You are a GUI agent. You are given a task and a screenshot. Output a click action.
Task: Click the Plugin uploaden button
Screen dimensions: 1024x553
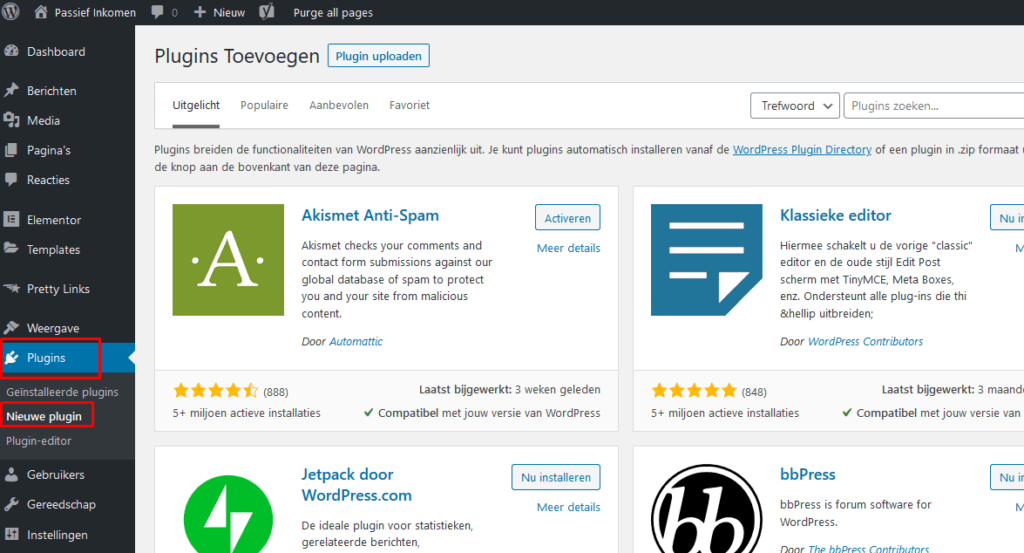379,56
